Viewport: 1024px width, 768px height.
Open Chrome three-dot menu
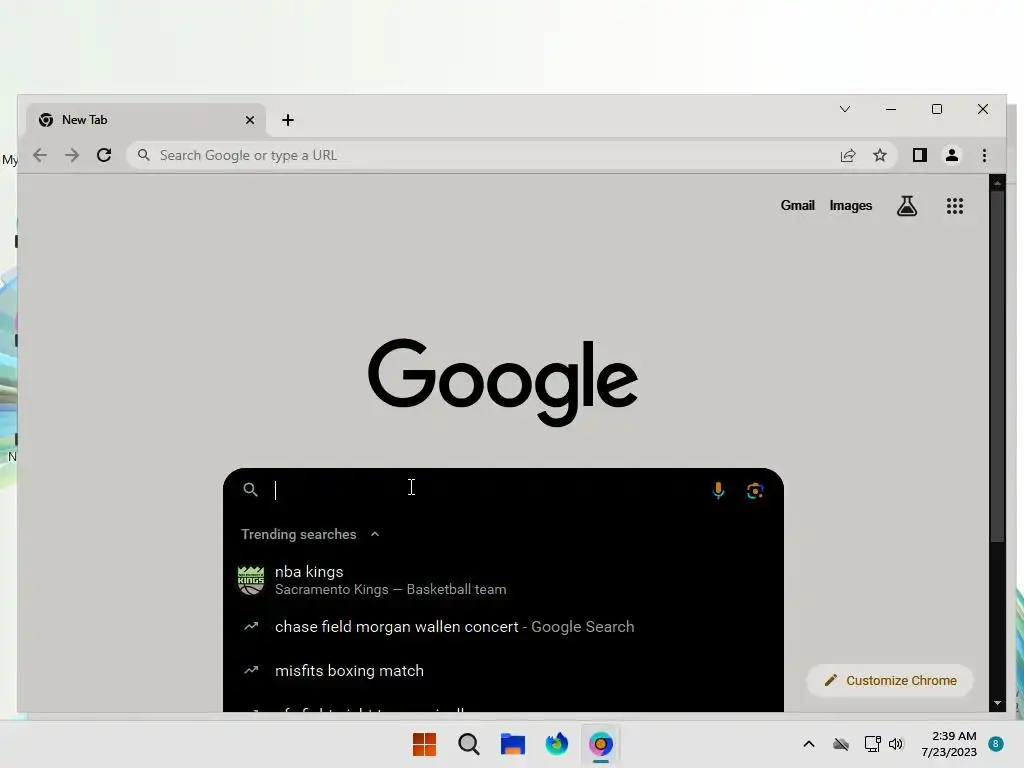[984, 155]
